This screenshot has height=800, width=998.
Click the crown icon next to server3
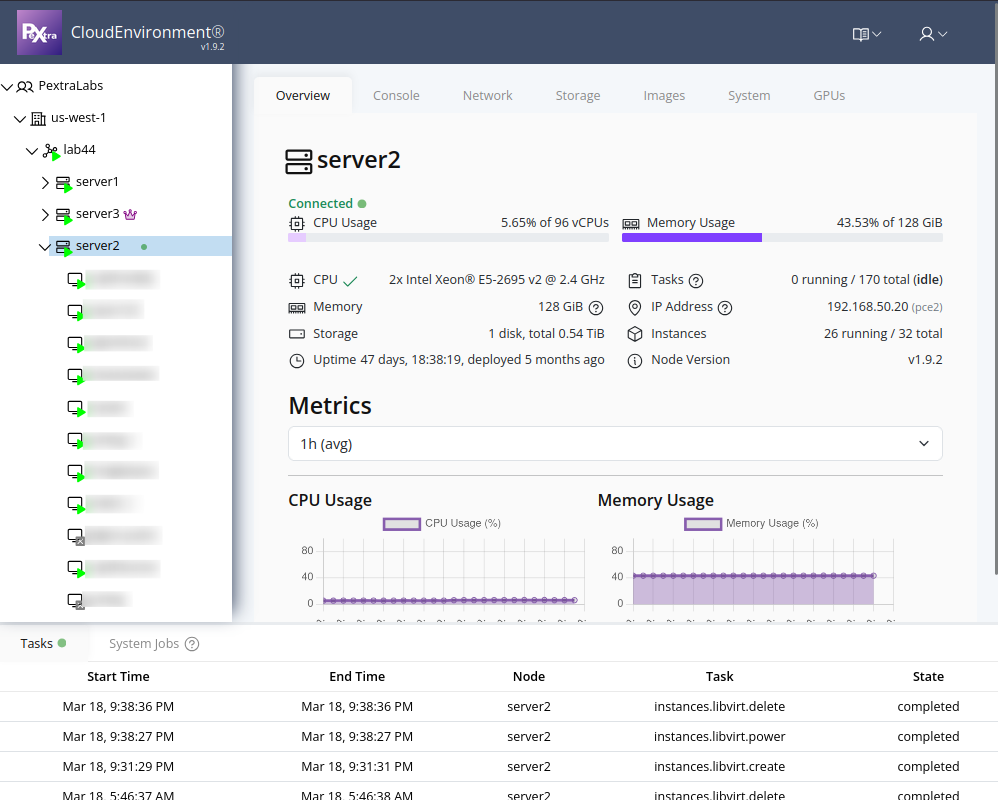[130, 214]
